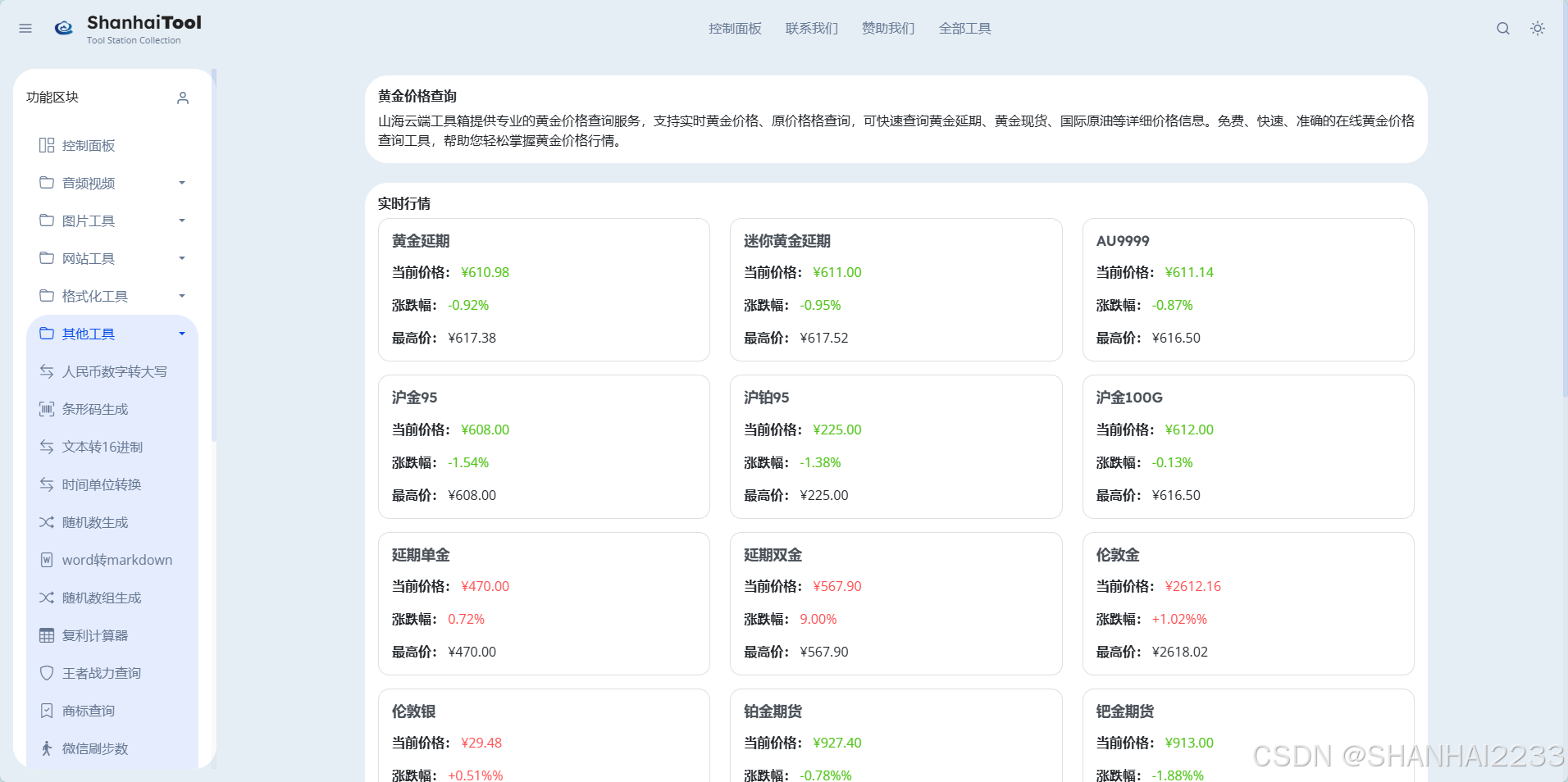Click the folder icon for 格式化工具
1568x782 pixels.
coord(47,296)
